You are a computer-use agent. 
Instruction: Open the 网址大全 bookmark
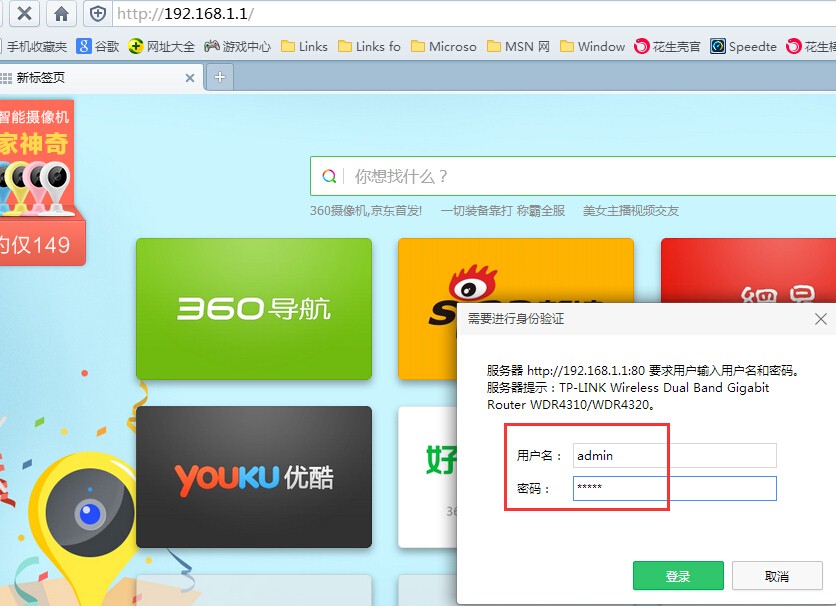pos(162,47)
